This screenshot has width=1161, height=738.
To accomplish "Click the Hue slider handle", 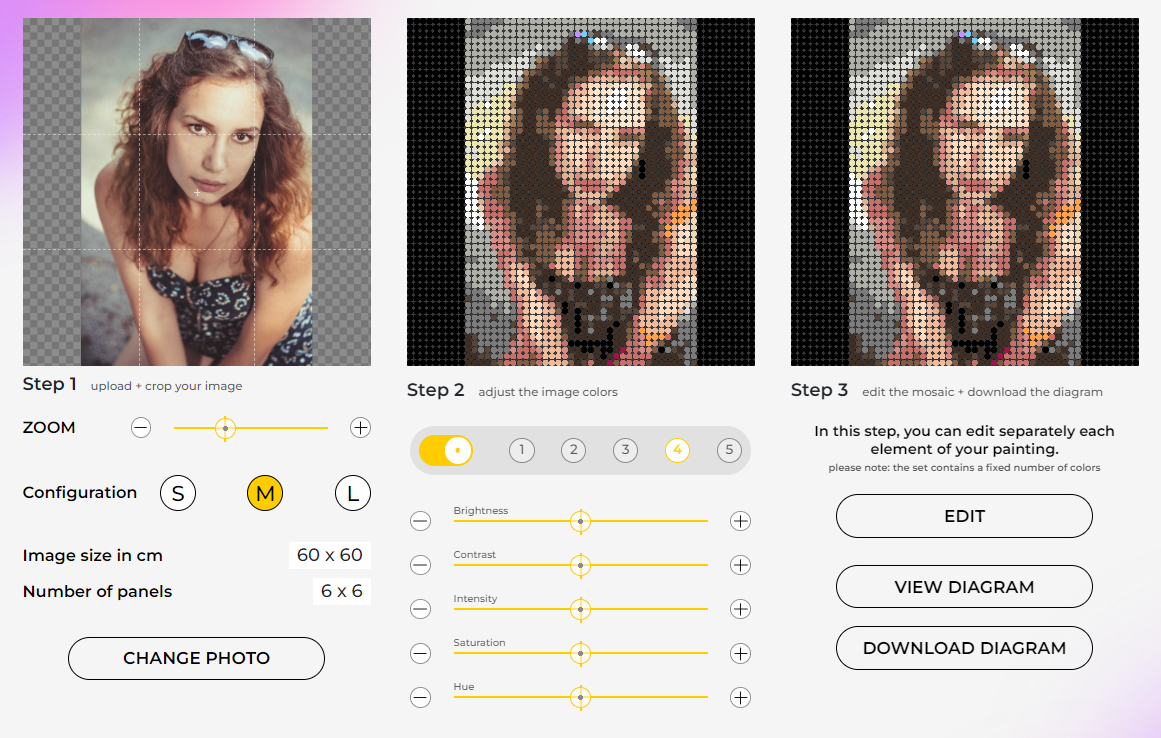I will [580, 697].
